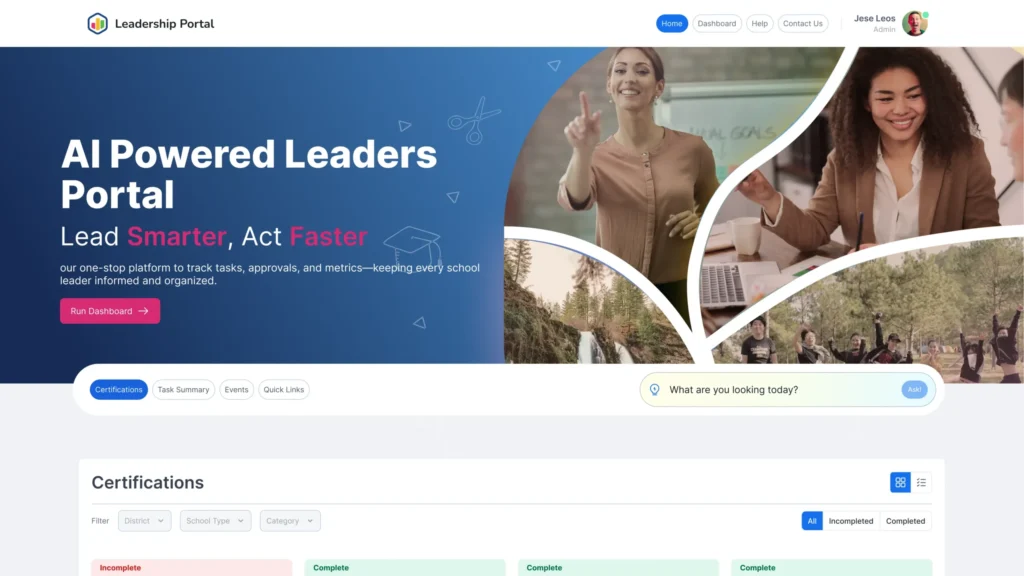
Task: Switch to list view of certifications
Action: 921,483
